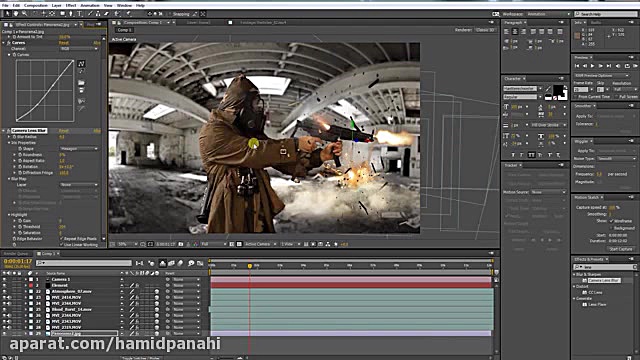
Task: Select the Rectangle shape tool
Action: pyautogui.click(x=62, y=14)
